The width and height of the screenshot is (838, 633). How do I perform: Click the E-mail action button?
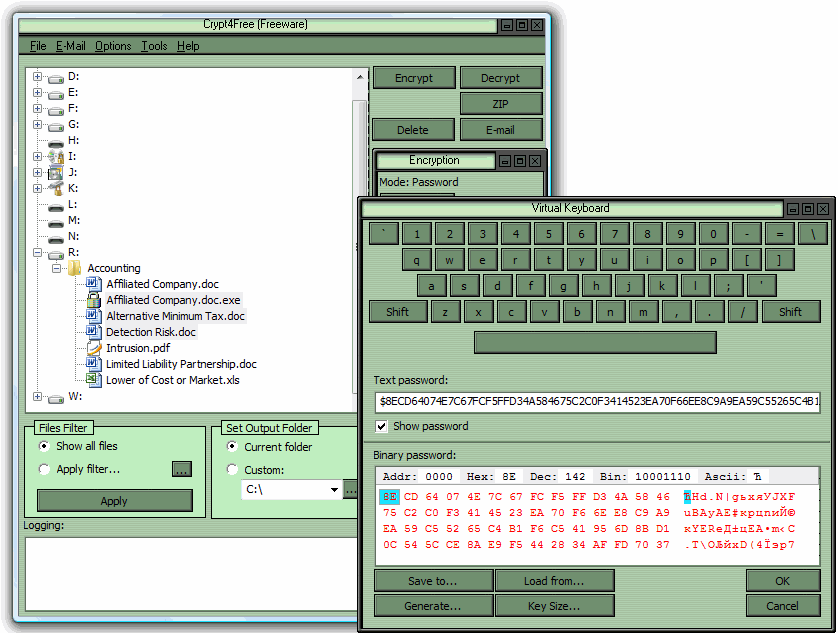(x=501, y=130)
